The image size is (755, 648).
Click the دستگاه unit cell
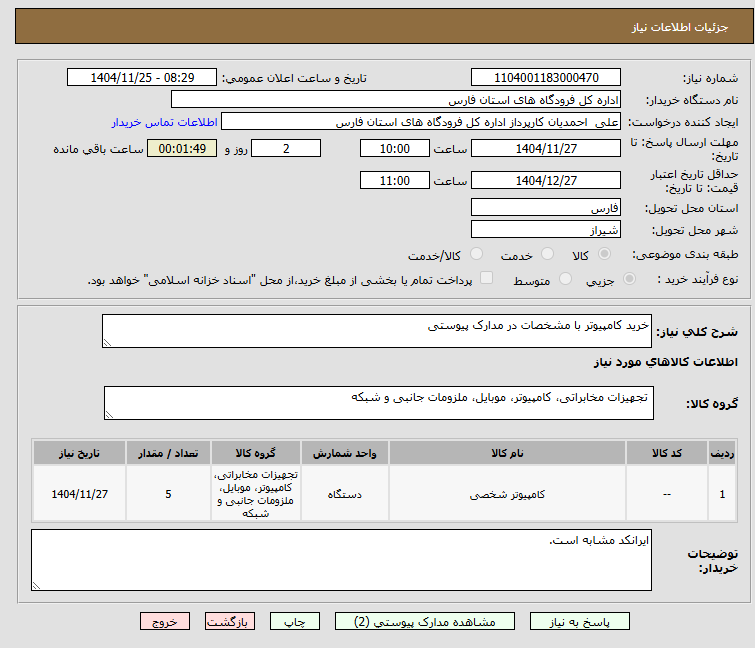point(345,494)
